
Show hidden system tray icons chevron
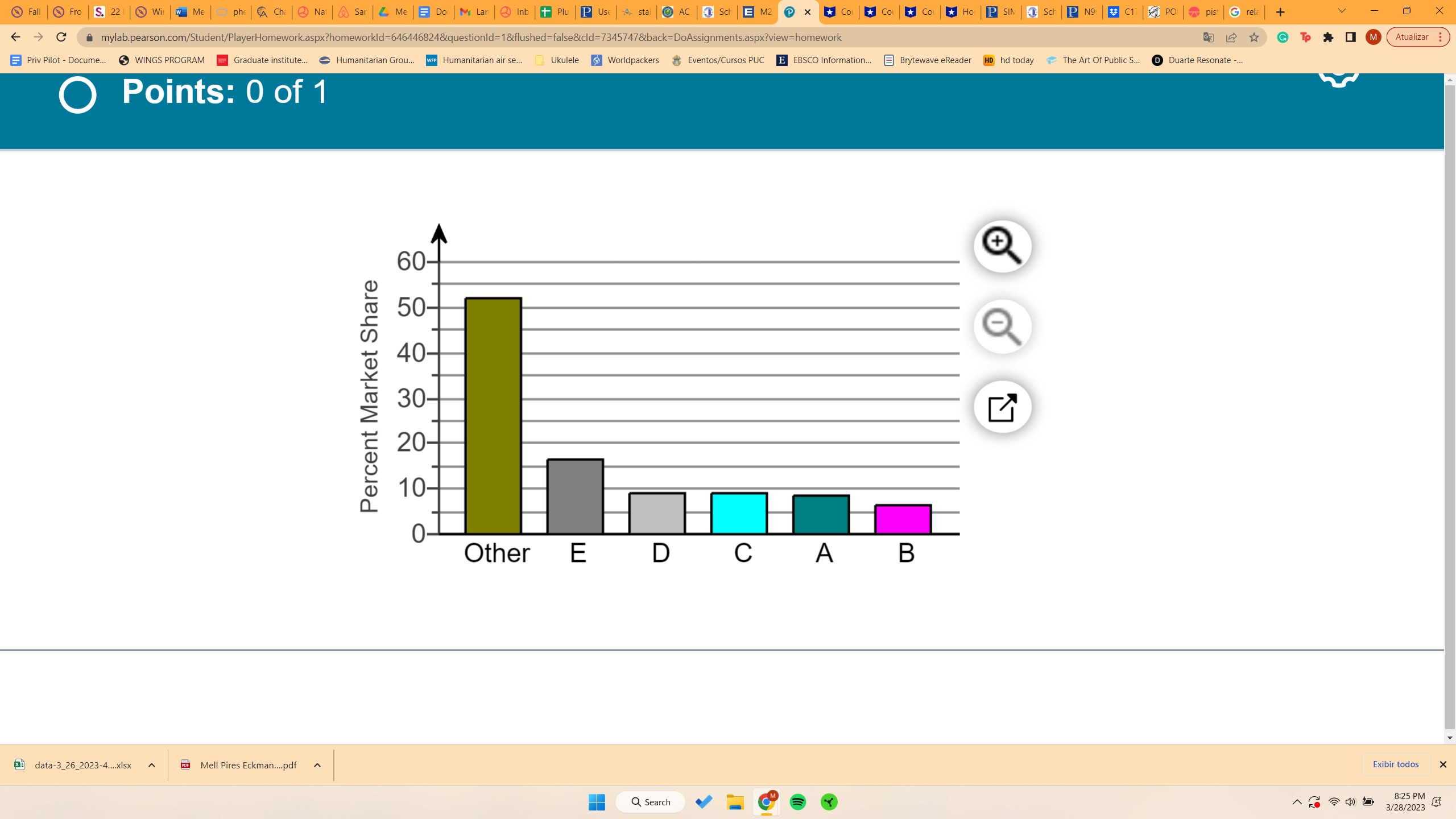(x=1297, y=802)
